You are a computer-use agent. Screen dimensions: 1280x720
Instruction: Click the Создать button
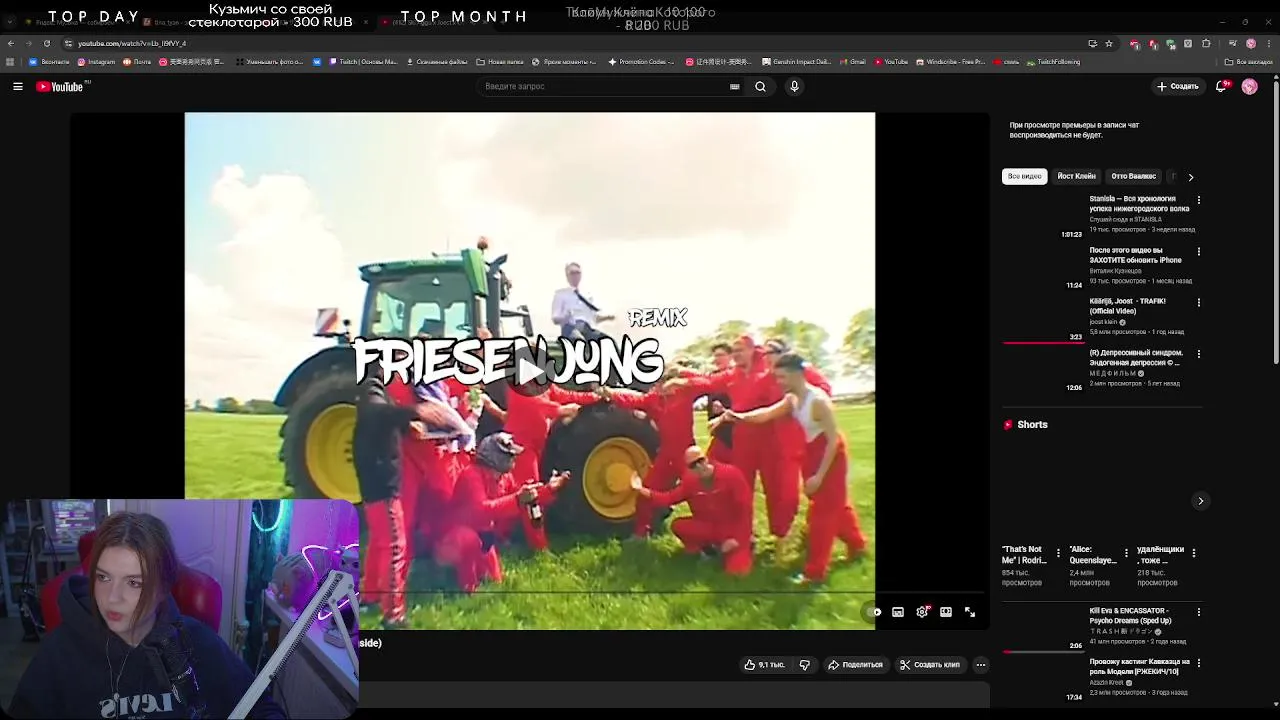(x=1177, y=87)
